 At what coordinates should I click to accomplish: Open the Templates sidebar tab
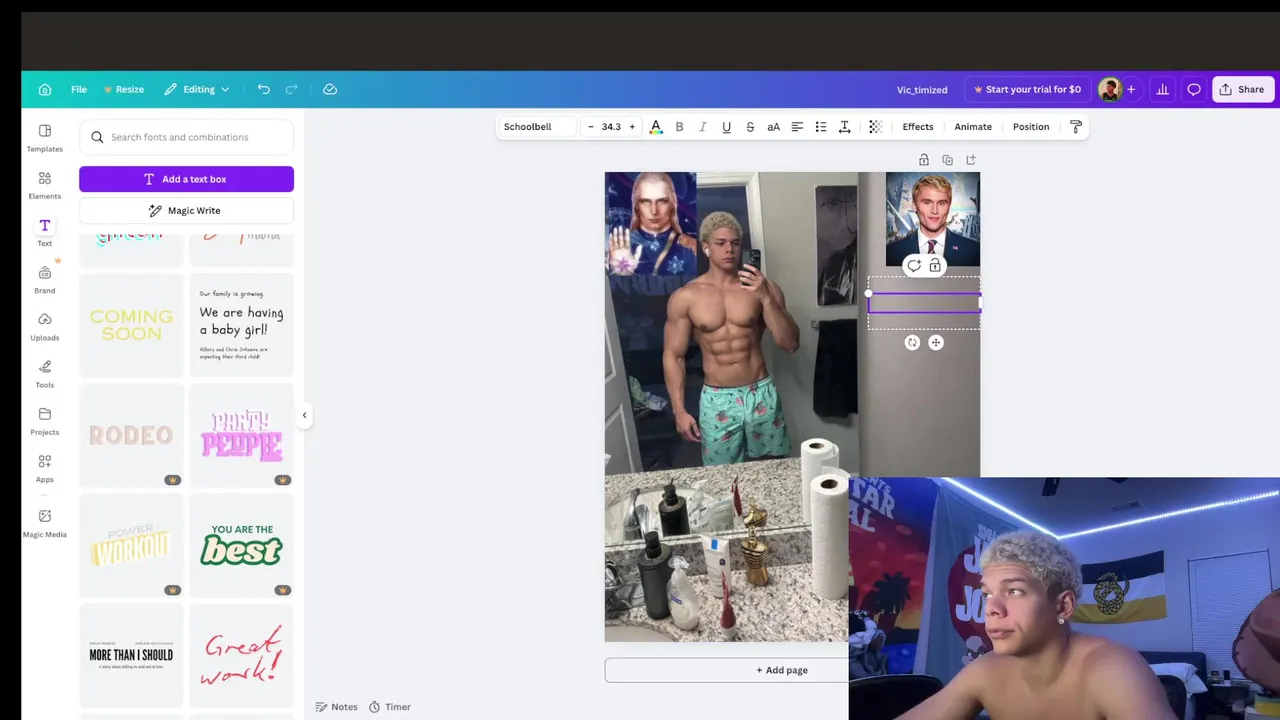pyautogui.click(x=45, y=138)
